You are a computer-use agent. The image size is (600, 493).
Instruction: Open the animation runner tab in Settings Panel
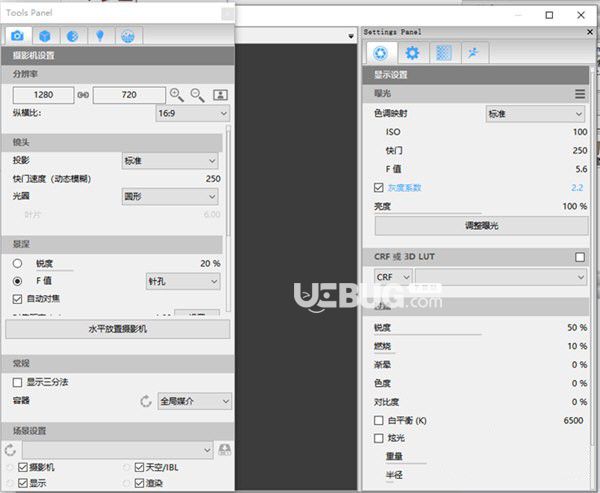(474, 53)
